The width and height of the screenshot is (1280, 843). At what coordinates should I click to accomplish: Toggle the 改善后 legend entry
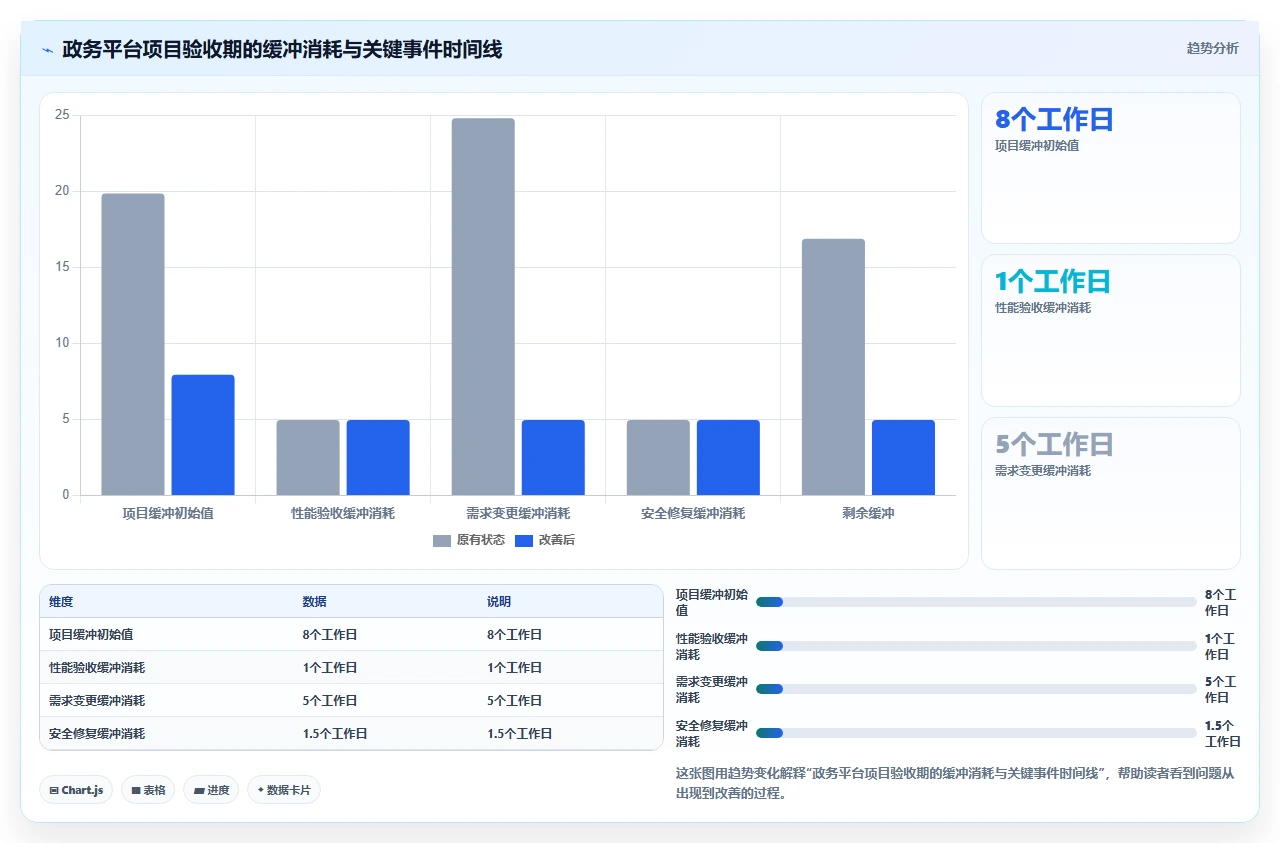point(545,540)
